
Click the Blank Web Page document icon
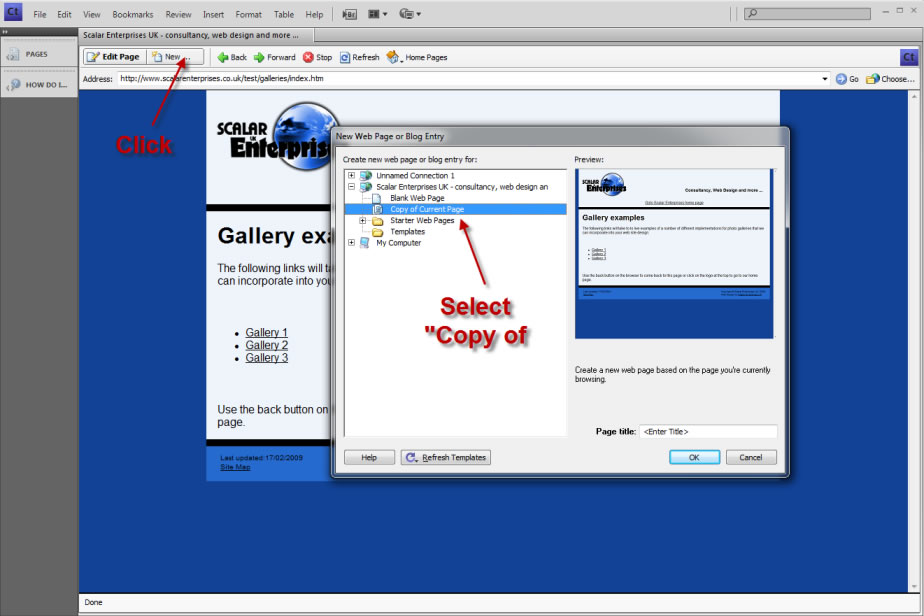377,198
